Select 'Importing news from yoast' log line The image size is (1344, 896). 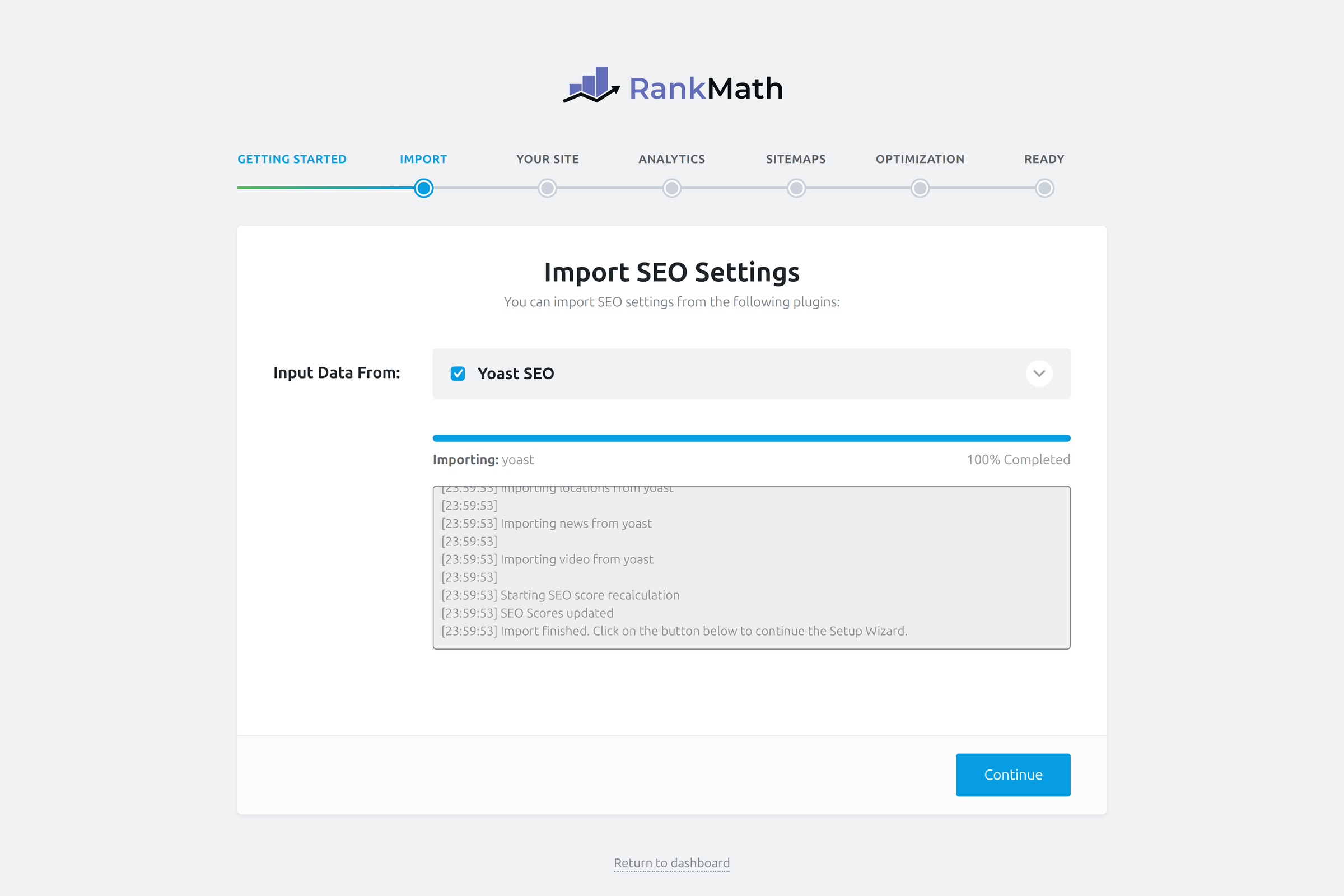coord(547,524)
